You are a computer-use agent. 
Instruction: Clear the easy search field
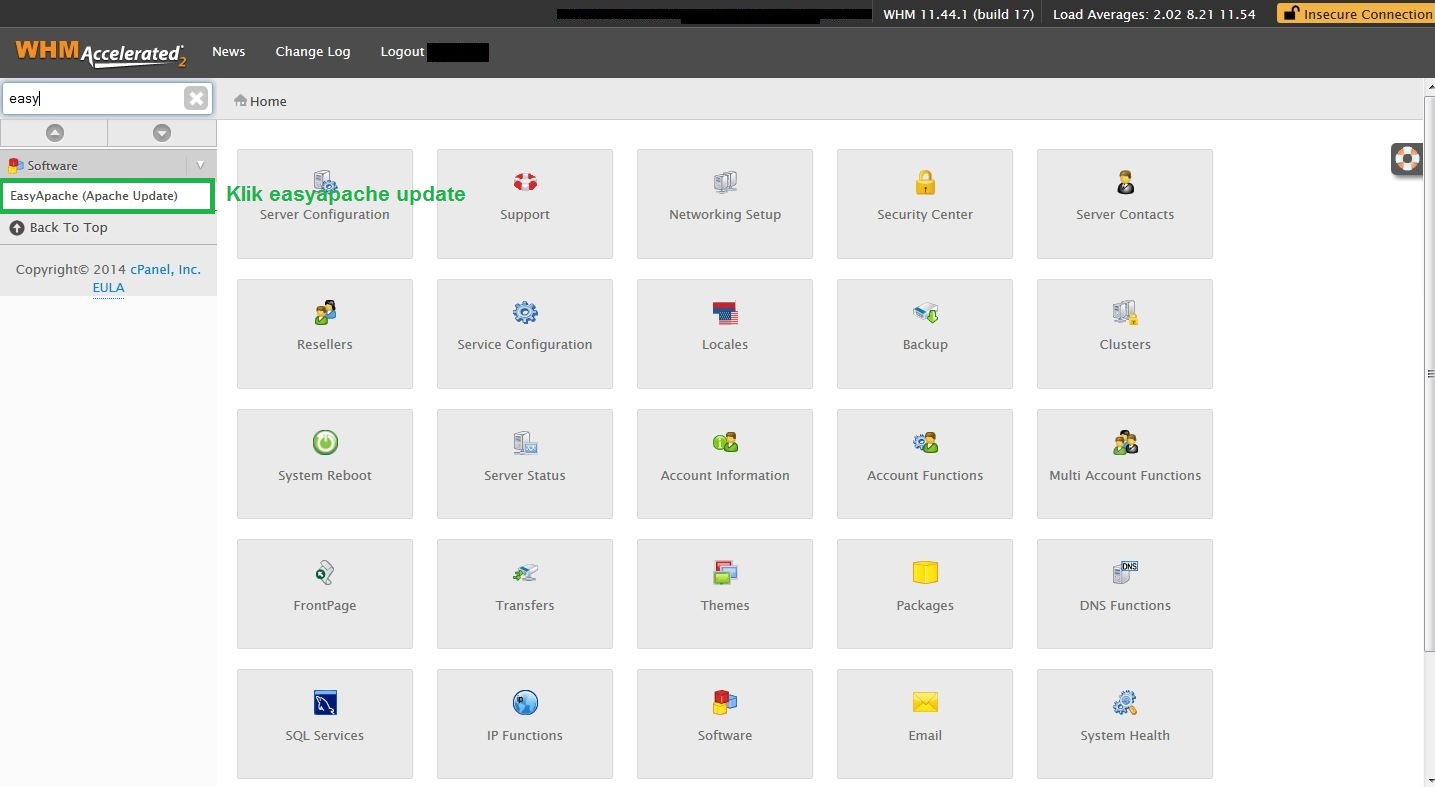coord(196,97)
